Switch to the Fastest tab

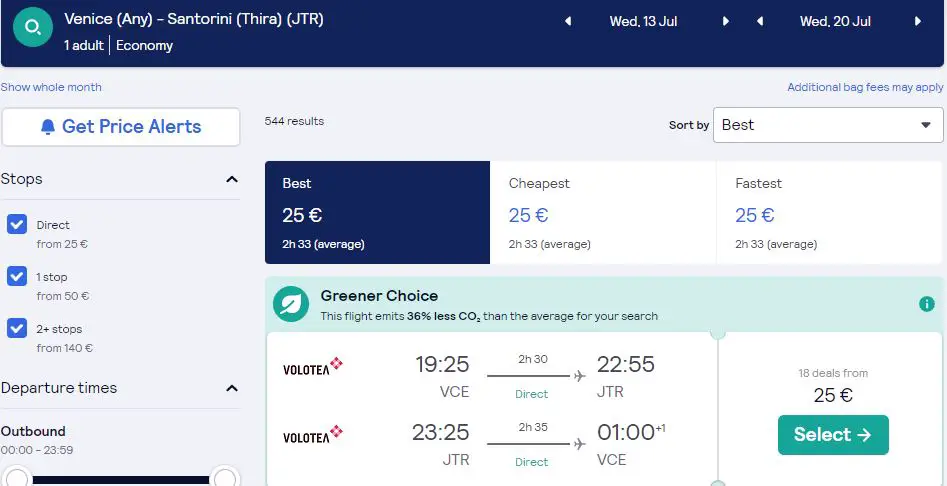click(829, 213)
